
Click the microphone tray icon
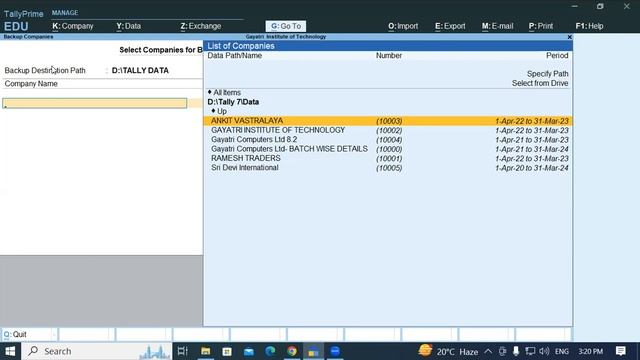point(516,351)
